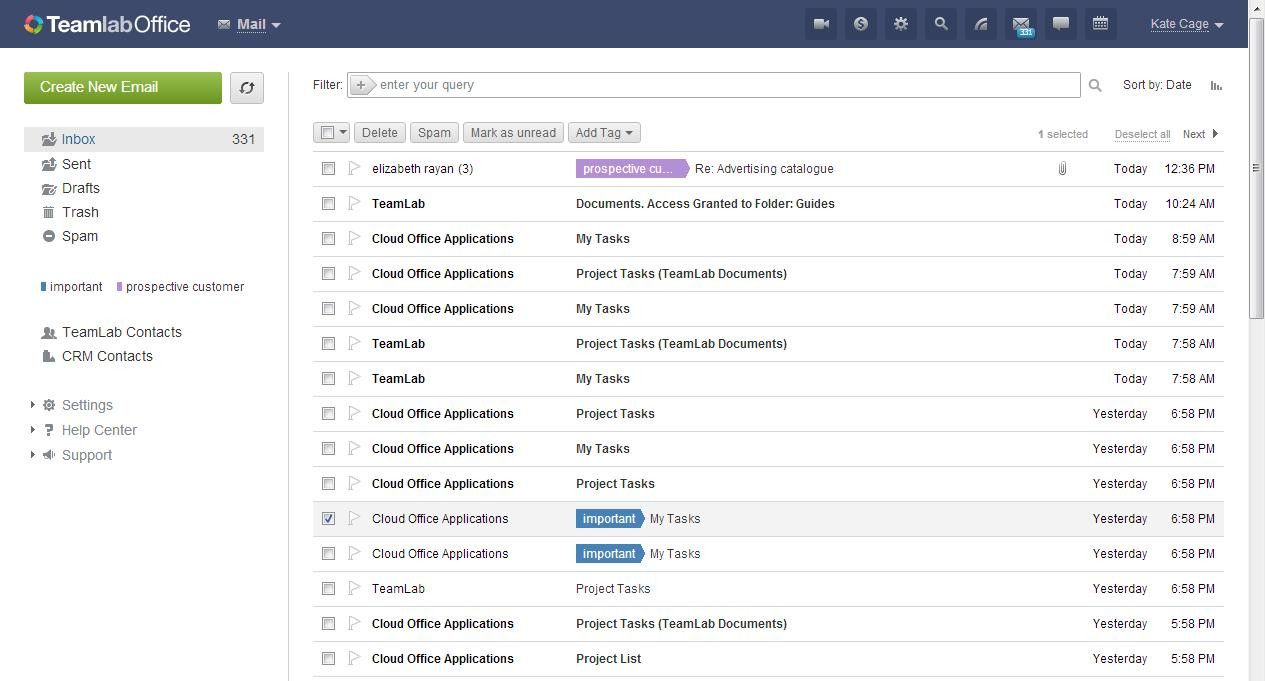Check the TeamLab Project Tasks 6:58 PM checkbox
Viewport: 1265px width, 681px height.
[328, 589]
